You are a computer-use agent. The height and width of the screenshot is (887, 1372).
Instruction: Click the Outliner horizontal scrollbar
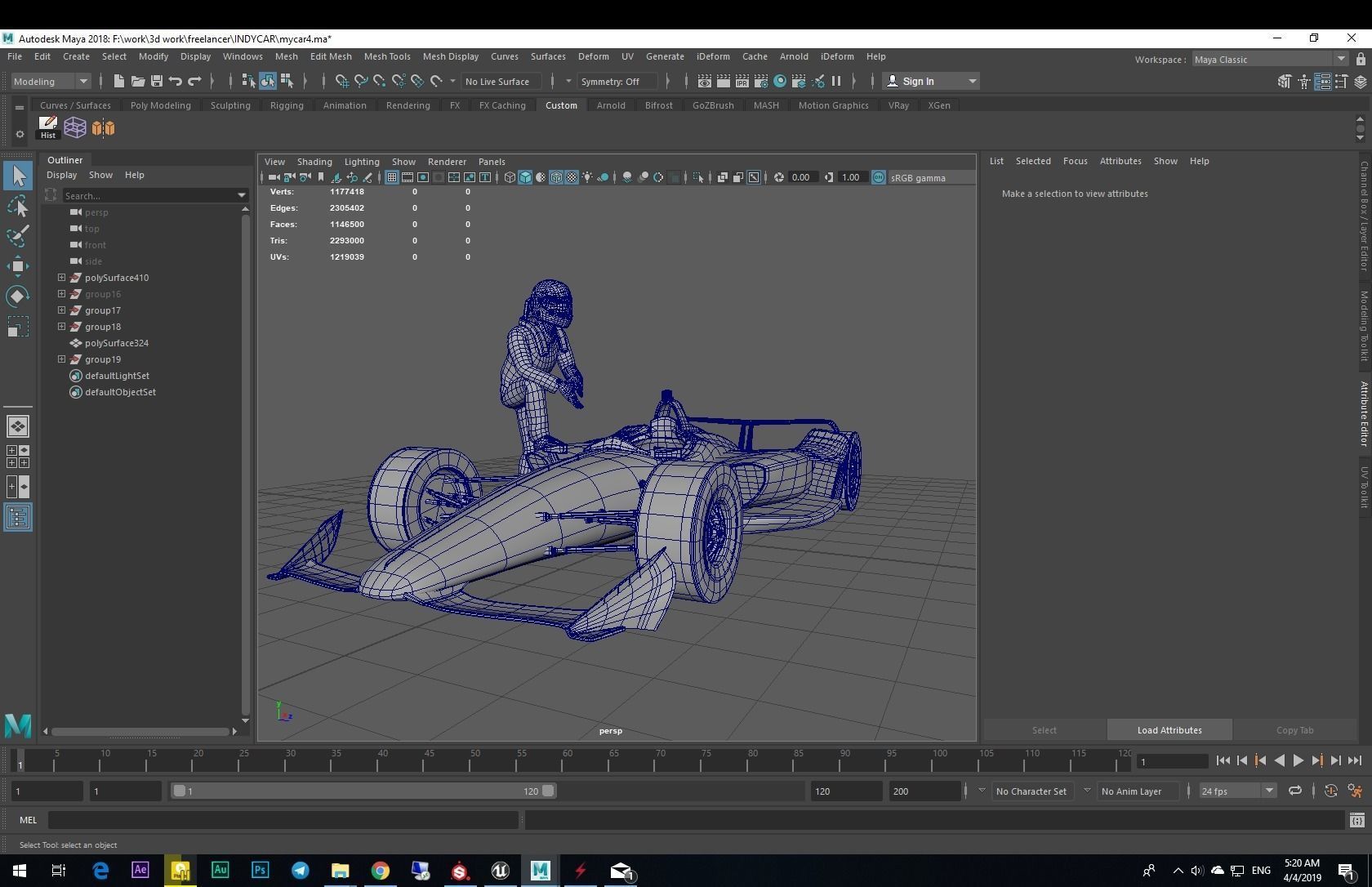click(x=140, y=731)
